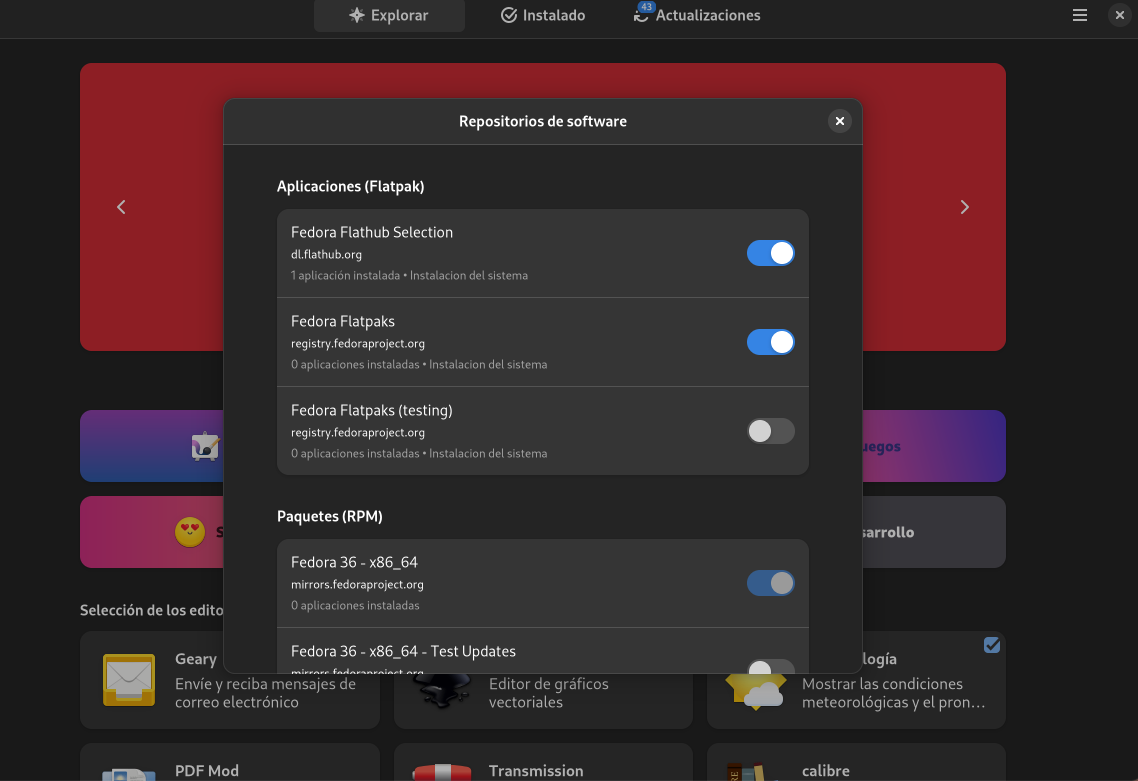
Task: Open the hamburger main menu
Action: coord(1079,15)
